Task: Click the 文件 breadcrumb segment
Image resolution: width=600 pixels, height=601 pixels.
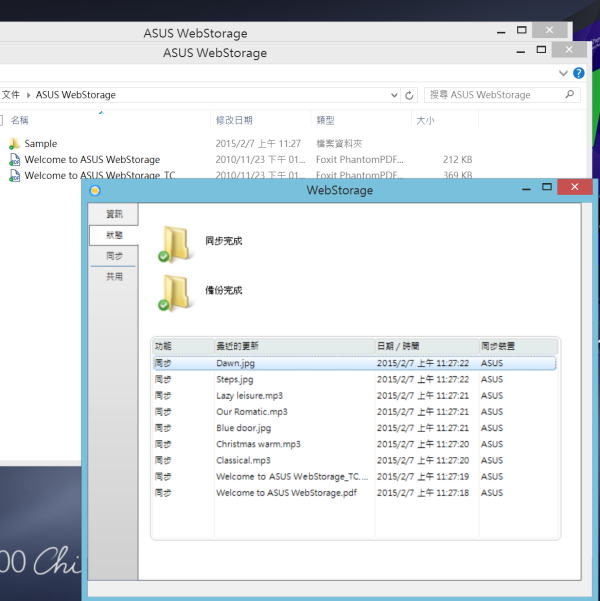Action: tap(11, 95)
